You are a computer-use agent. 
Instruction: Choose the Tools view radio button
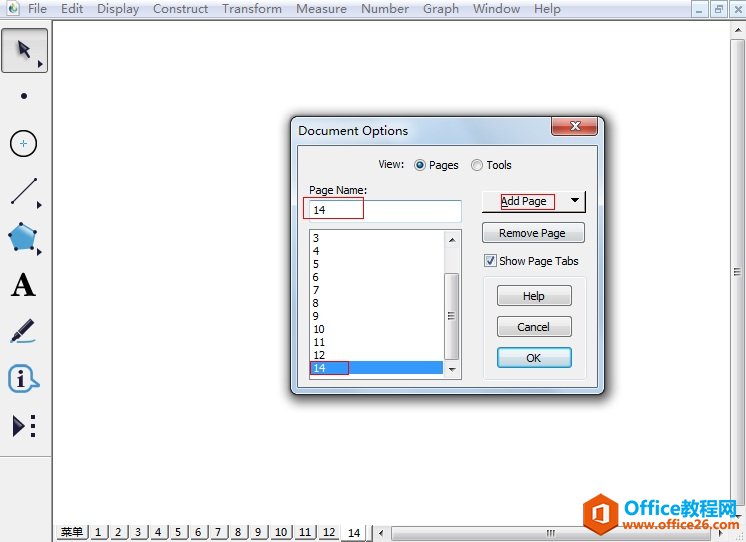[x=476, y=165]
